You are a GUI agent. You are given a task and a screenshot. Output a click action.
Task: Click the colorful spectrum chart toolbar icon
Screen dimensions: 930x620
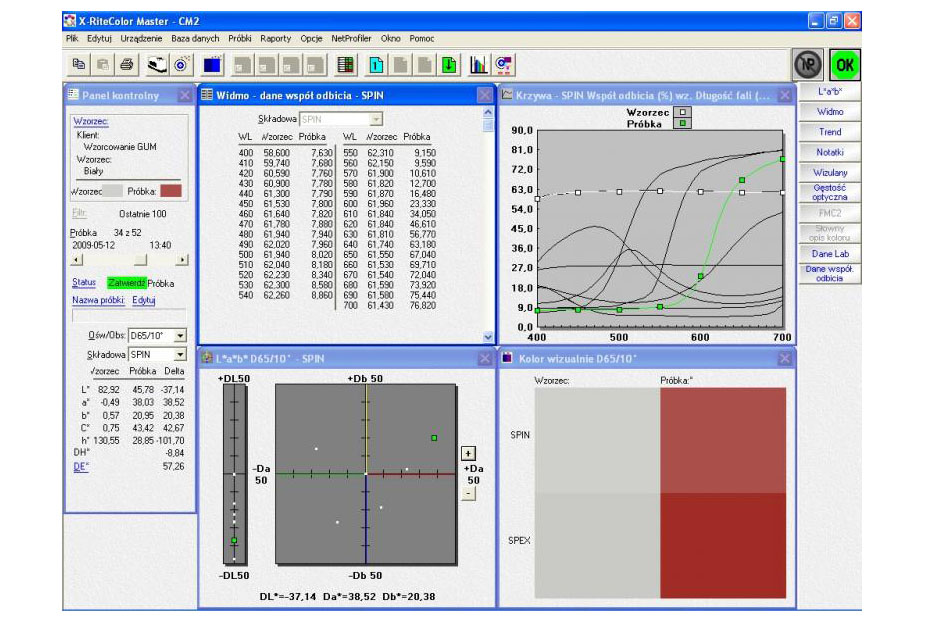click(478, 64)
